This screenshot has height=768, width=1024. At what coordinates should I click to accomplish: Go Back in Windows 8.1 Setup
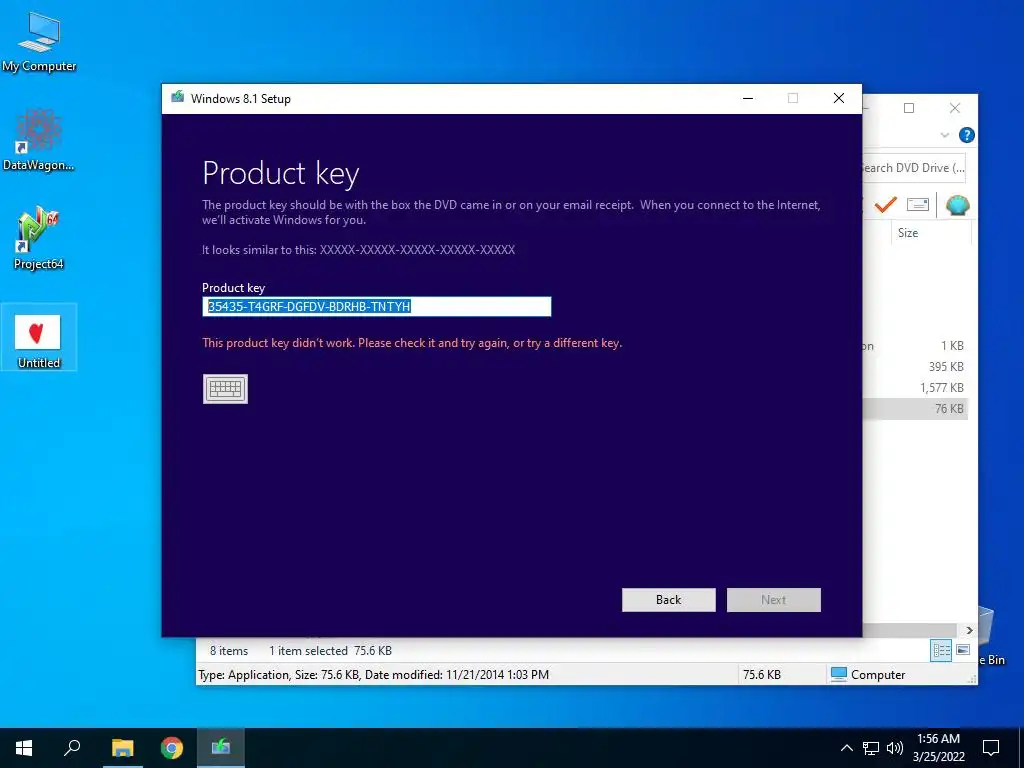[x=669, y=600]
